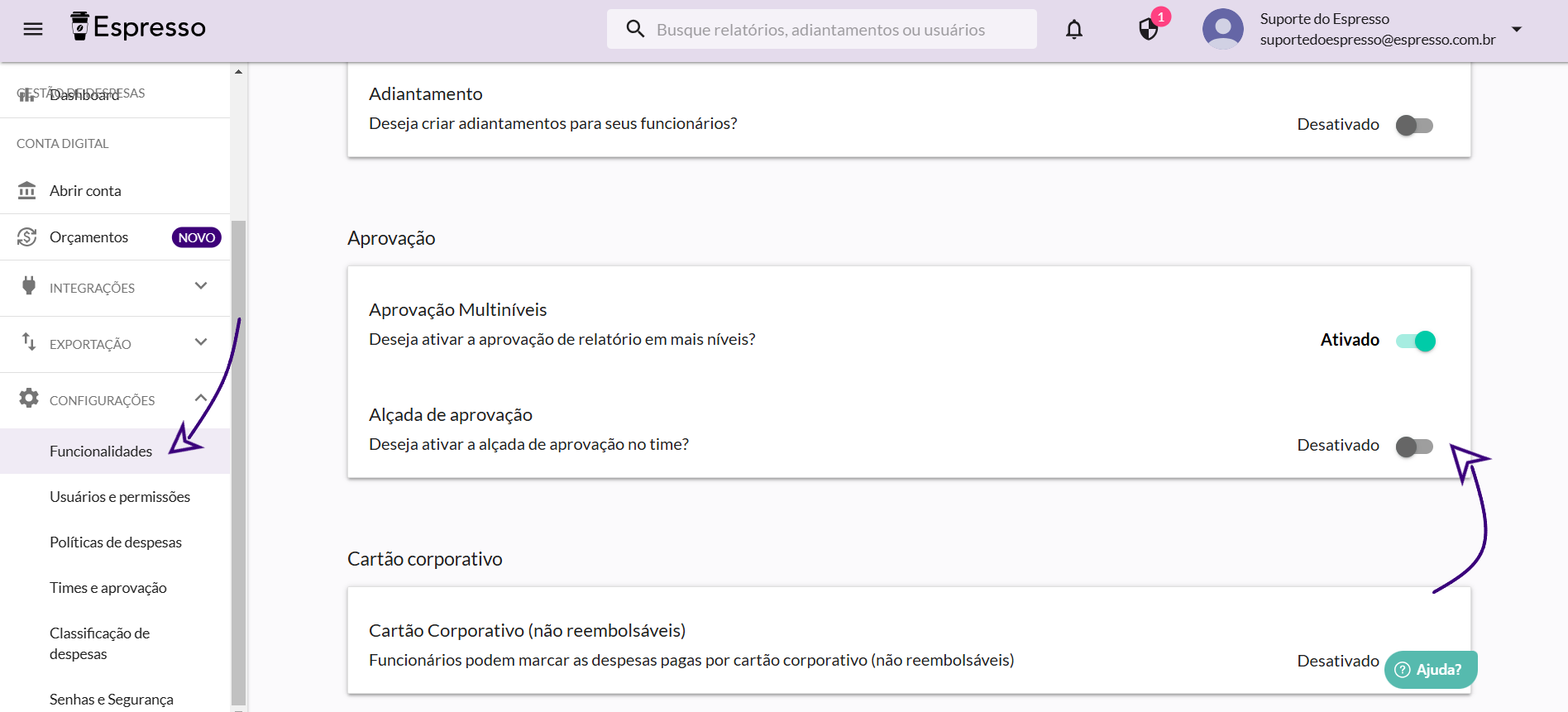Click the plug icon for Integrações
1568x712 pixels.
click(x=29, y=286)
